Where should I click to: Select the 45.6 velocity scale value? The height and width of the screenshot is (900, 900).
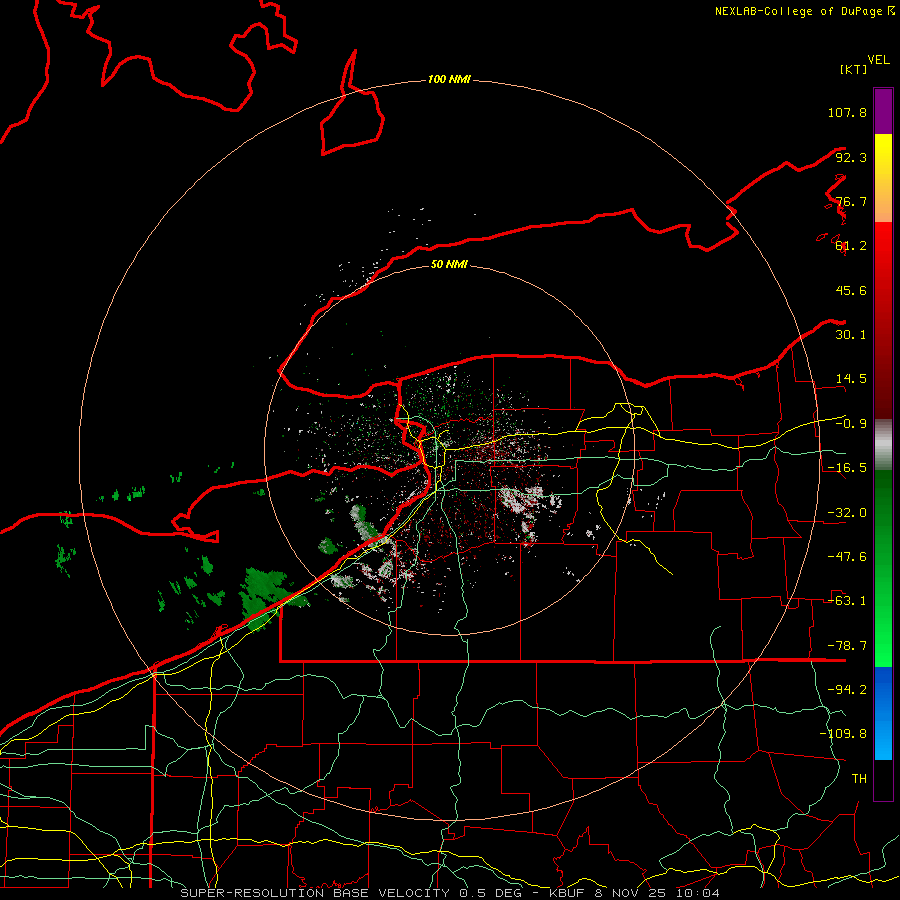tap(851, 290)
